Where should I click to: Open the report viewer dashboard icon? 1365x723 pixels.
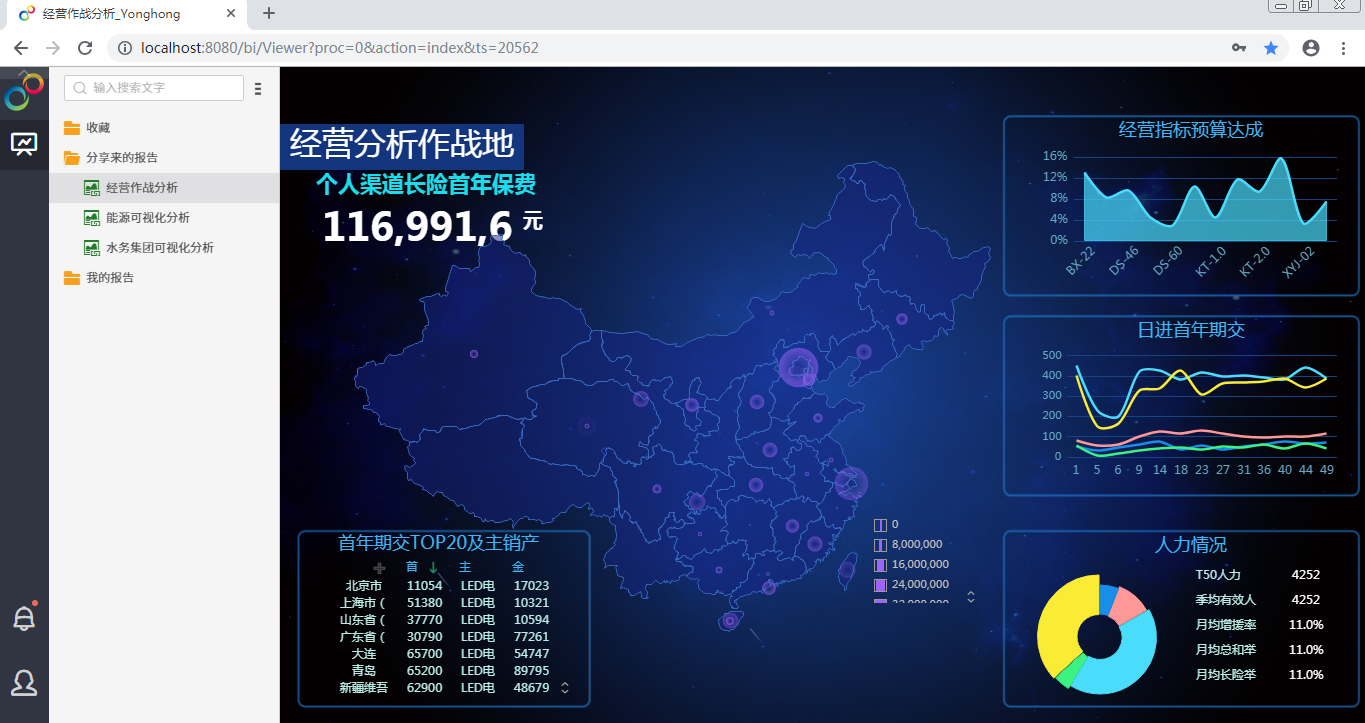click(x=24, y=144)
